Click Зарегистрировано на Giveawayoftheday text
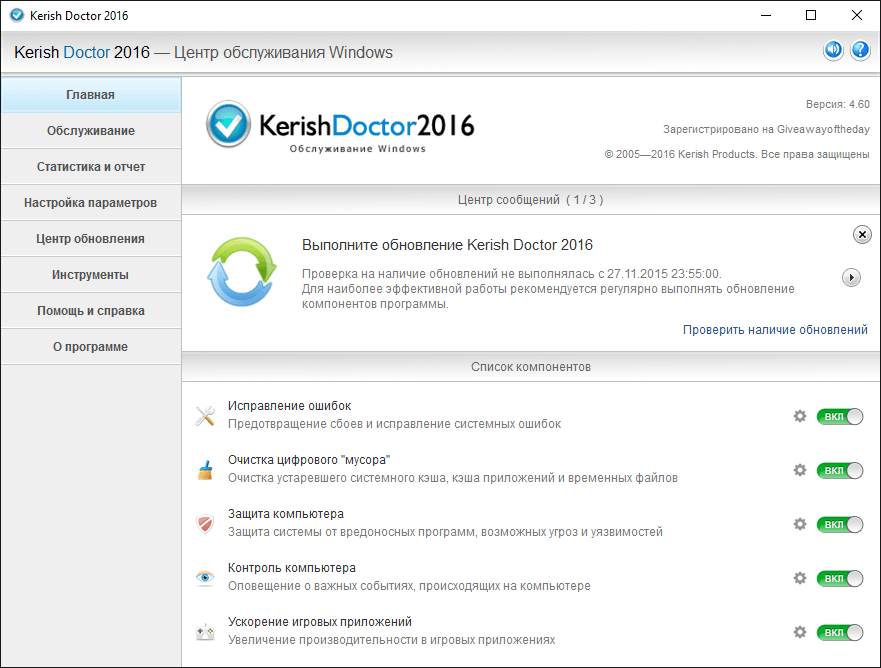 click(x=766, y=129)
